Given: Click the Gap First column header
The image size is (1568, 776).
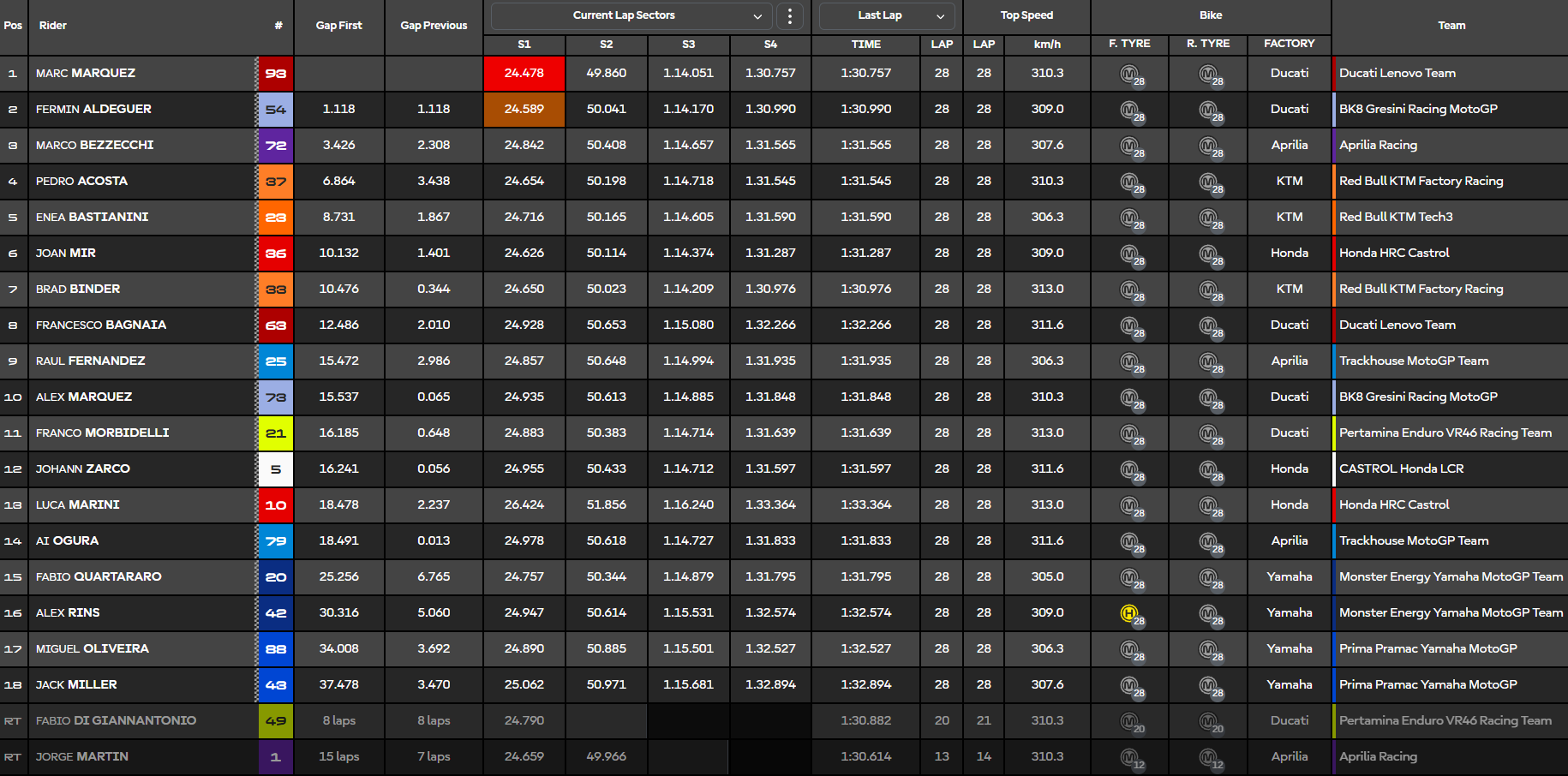Looking at the screenshot, I should pyautogui.click(x=338, y=26).
